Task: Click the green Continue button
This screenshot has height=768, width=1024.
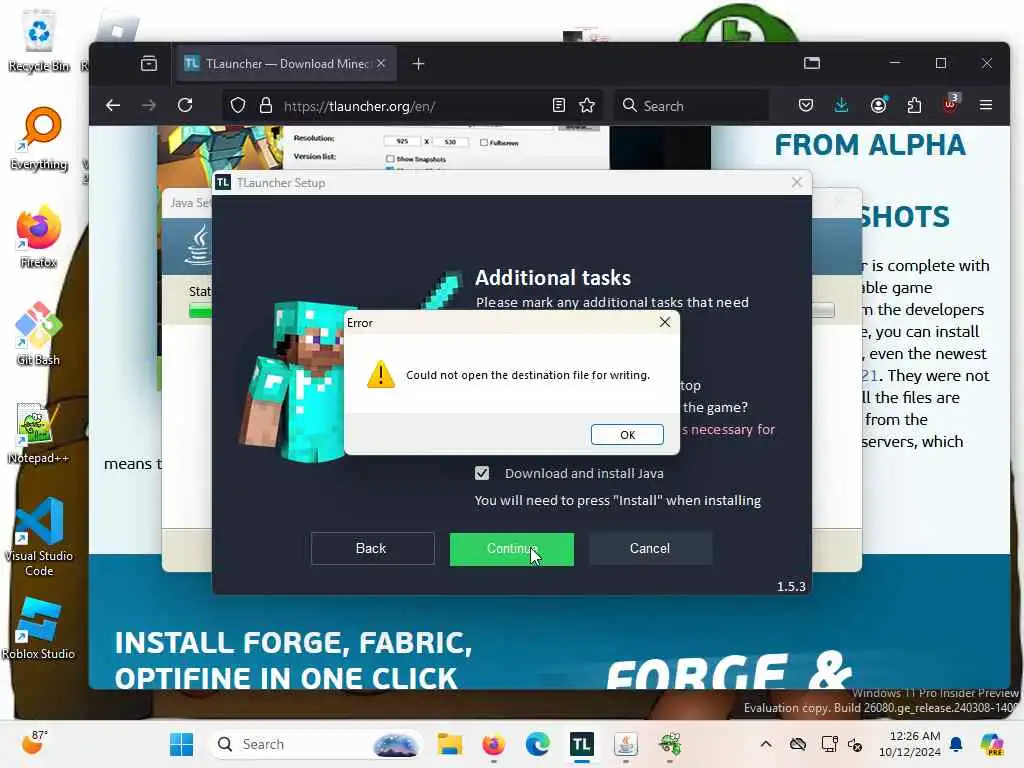Action: coord(511,549)
